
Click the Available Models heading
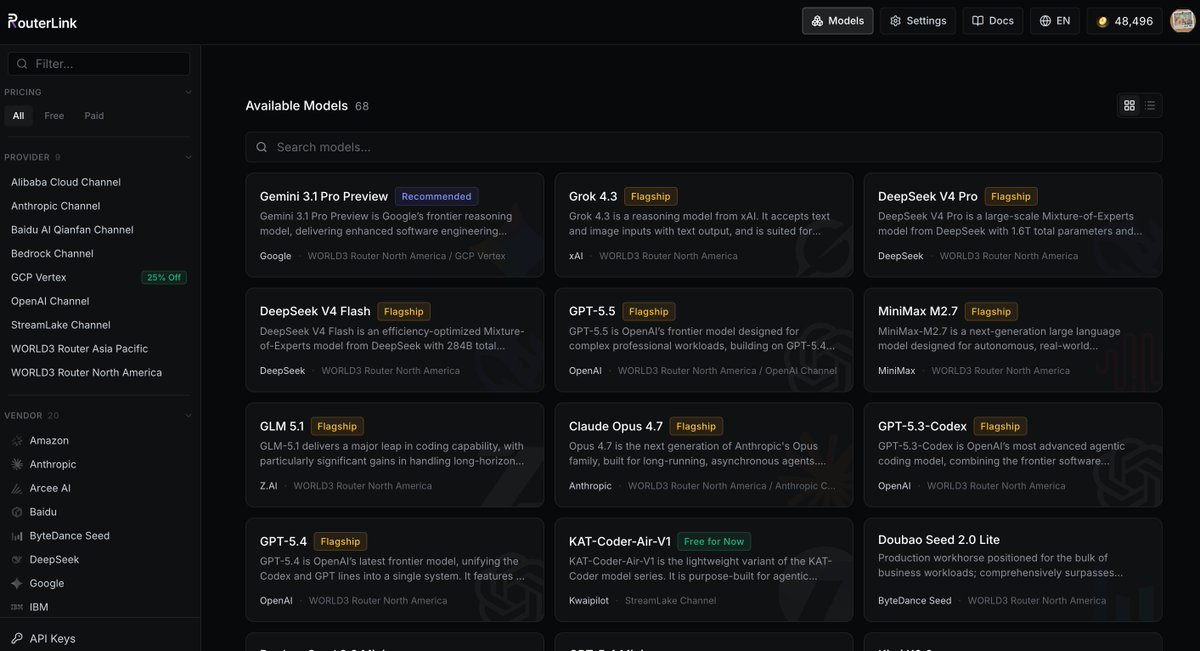click(297, 105)
